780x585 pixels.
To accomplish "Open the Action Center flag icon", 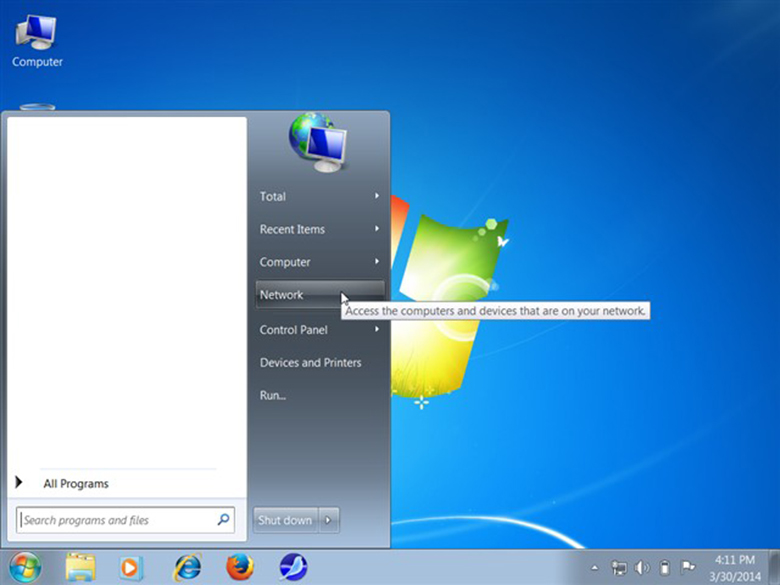I will coord(687,568).
